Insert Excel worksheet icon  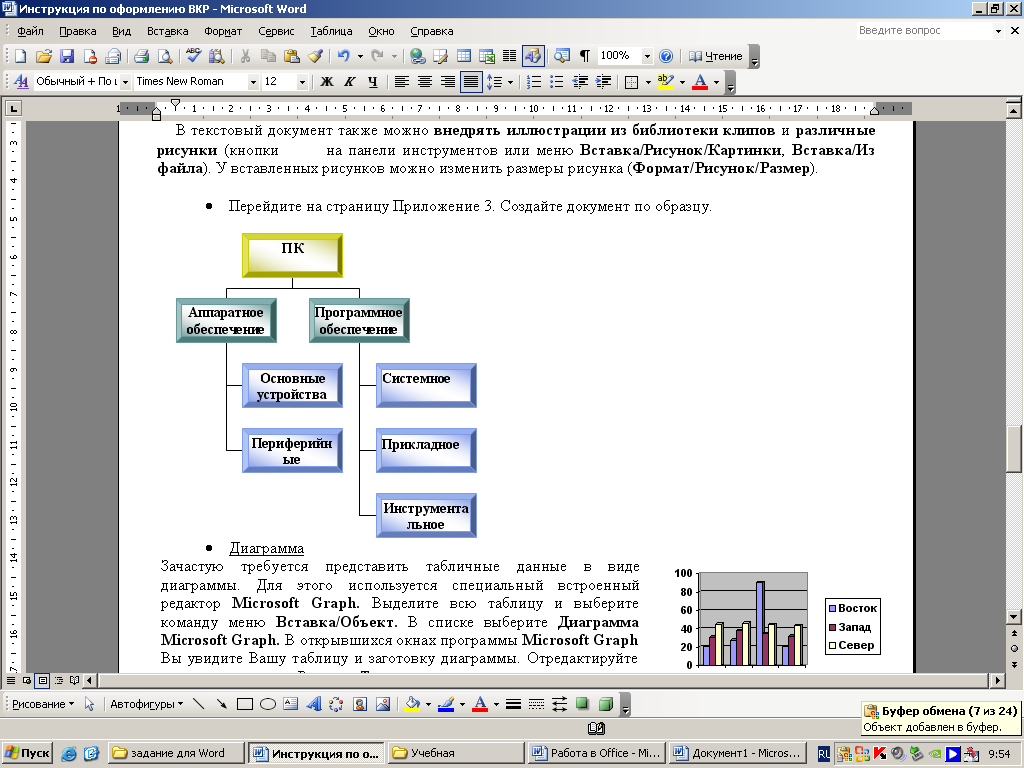point(487,56)
